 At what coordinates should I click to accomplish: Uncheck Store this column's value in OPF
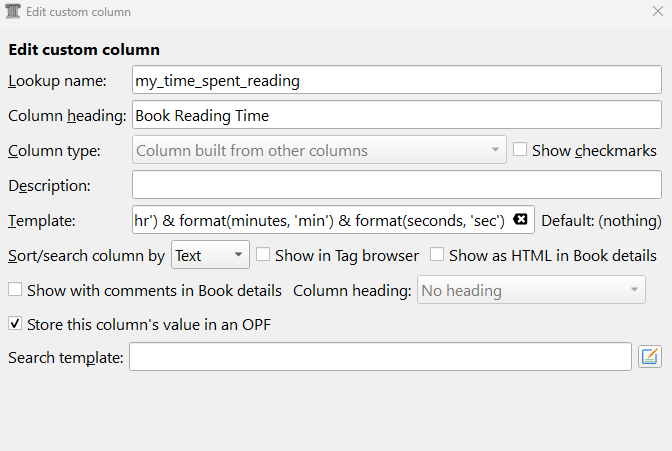[15, 323]
